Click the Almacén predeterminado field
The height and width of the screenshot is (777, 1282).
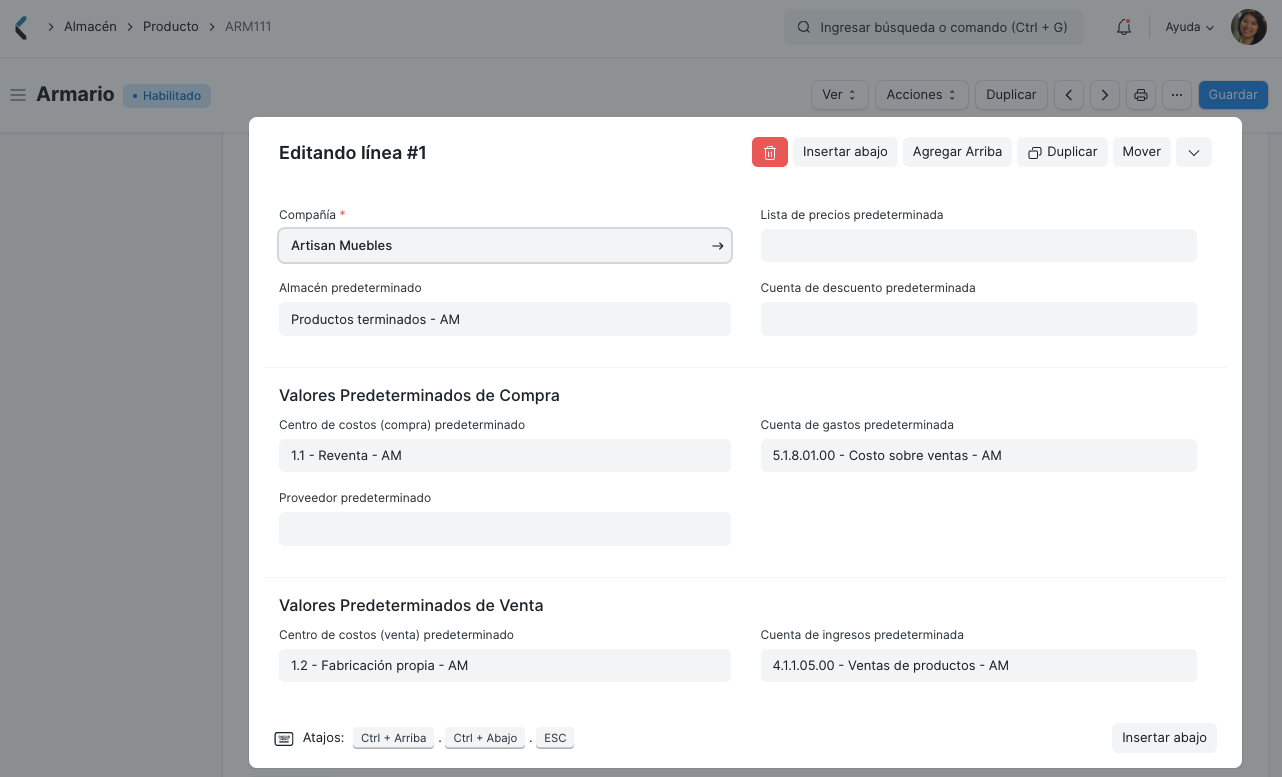click(505, 319)
